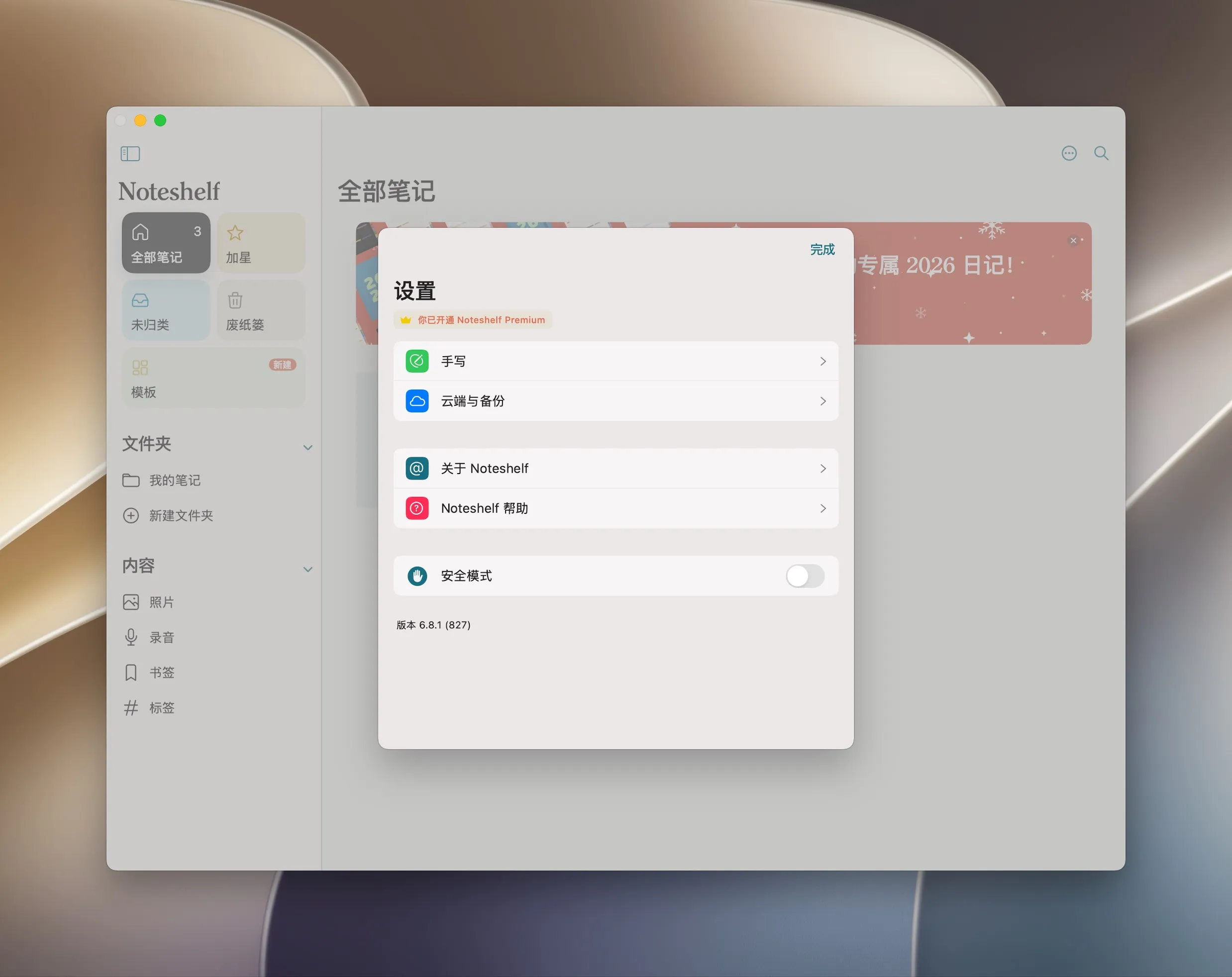Open 关于 Noteshelf page
This screenshot has width=1232, height=977.
tap(616, 469)
